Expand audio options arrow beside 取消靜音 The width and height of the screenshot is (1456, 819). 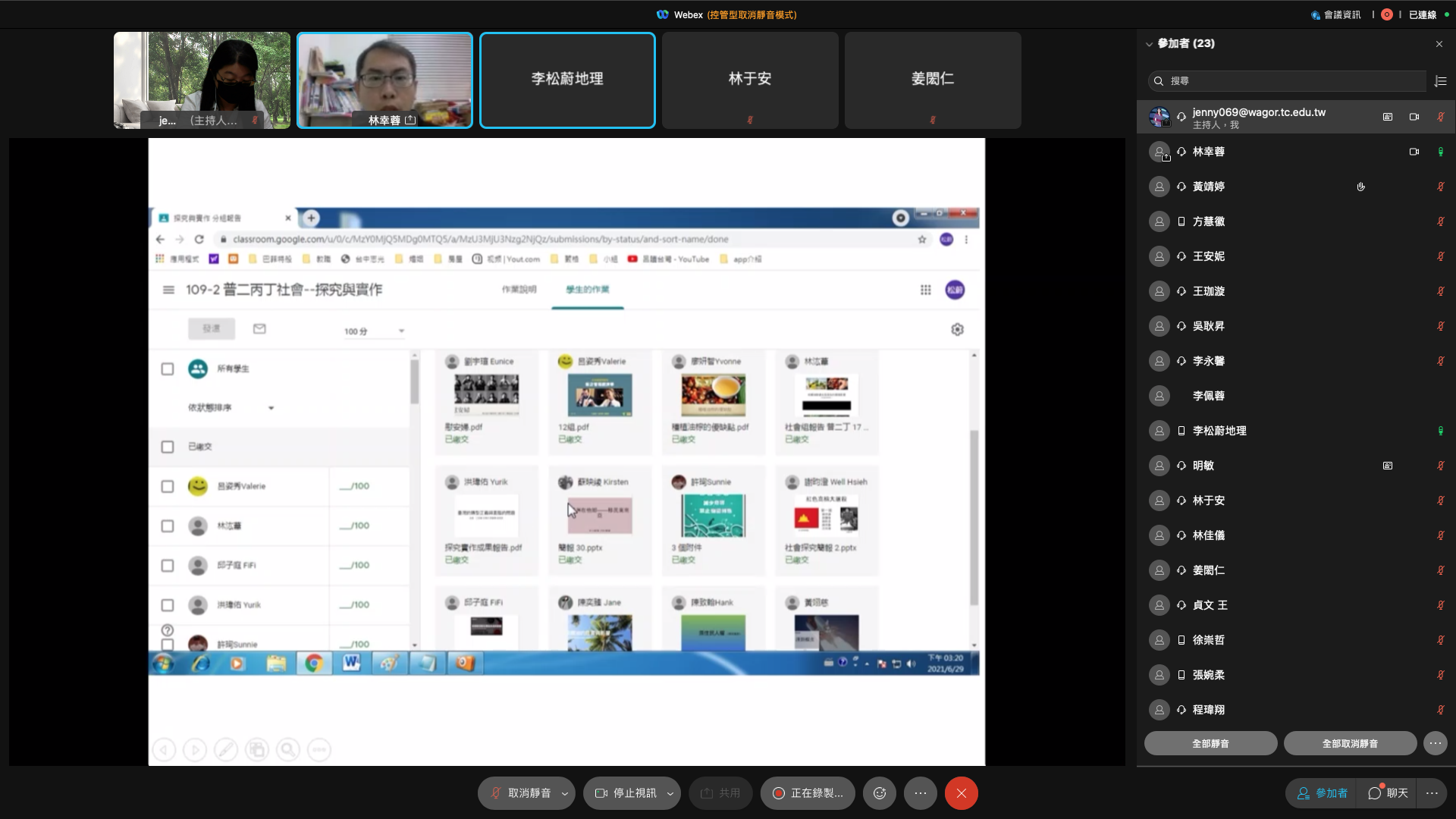pos(564,793)
